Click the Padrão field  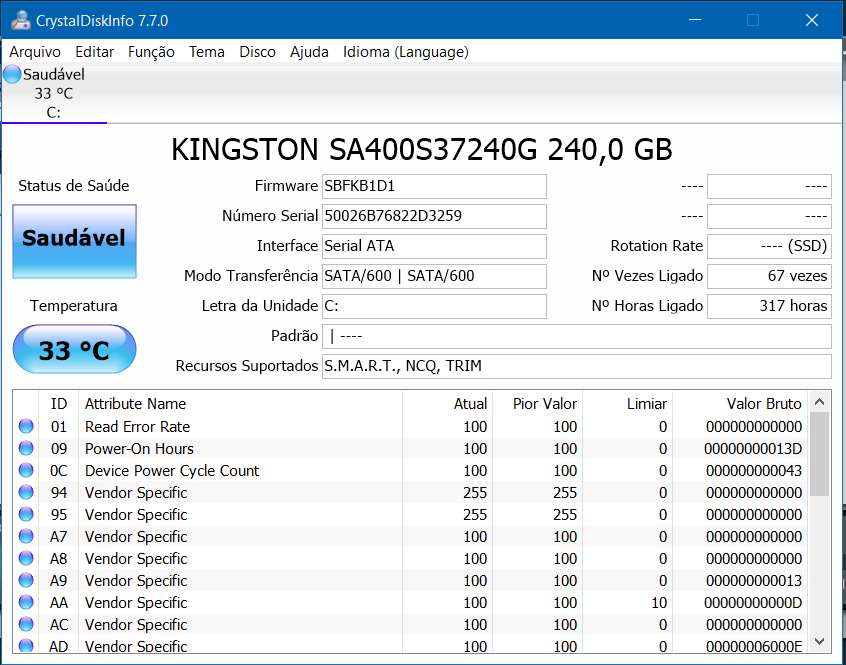tap(577, 337)
